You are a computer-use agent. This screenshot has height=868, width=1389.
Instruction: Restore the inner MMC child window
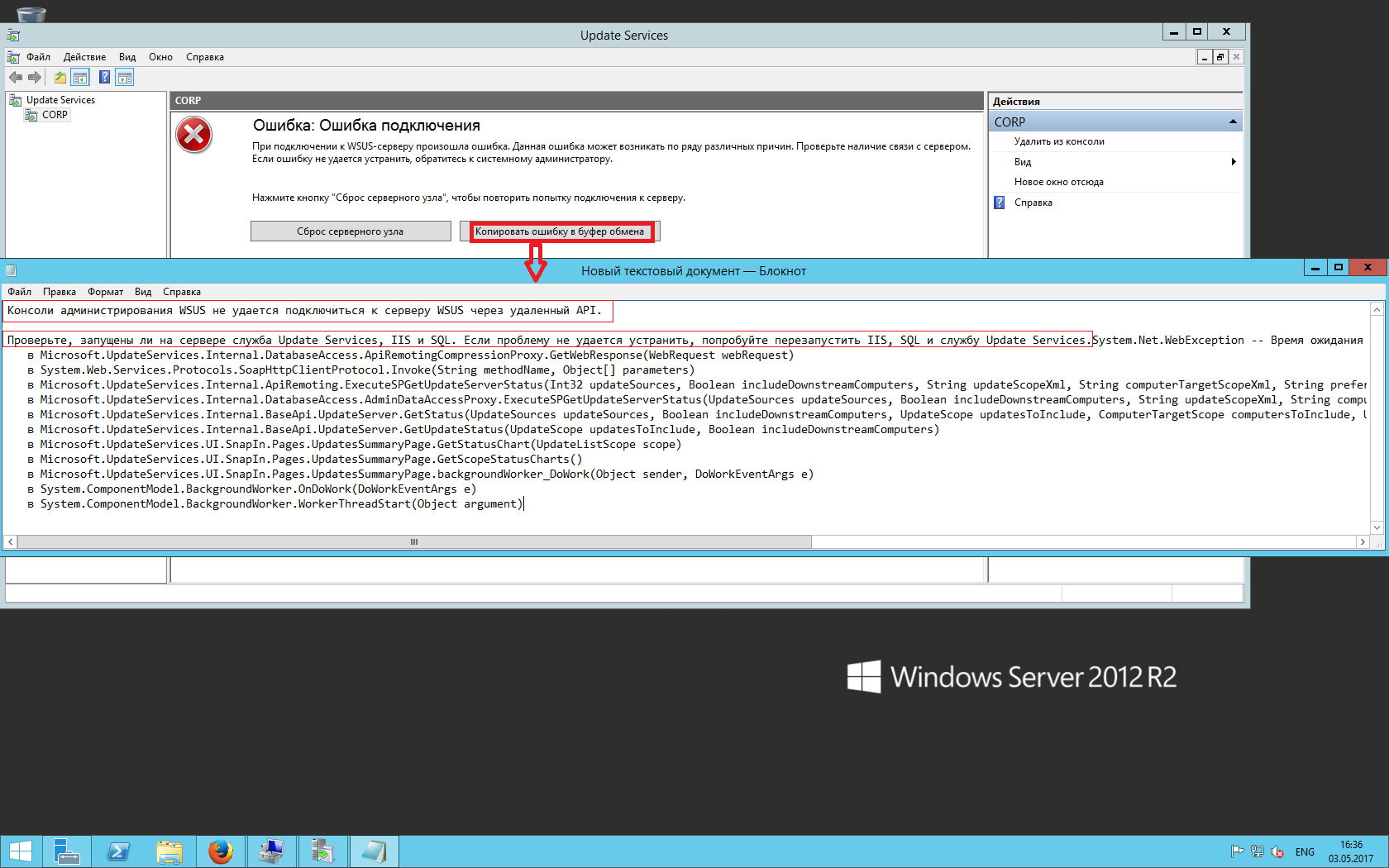pos(1220,57)
